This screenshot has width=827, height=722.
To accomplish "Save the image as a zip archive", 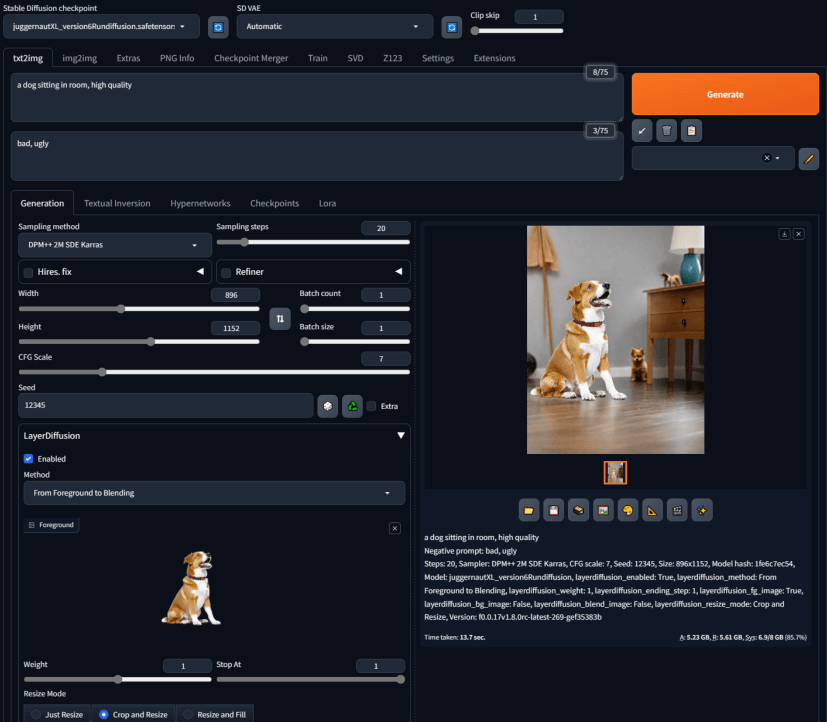I will (x=578, y=510).
